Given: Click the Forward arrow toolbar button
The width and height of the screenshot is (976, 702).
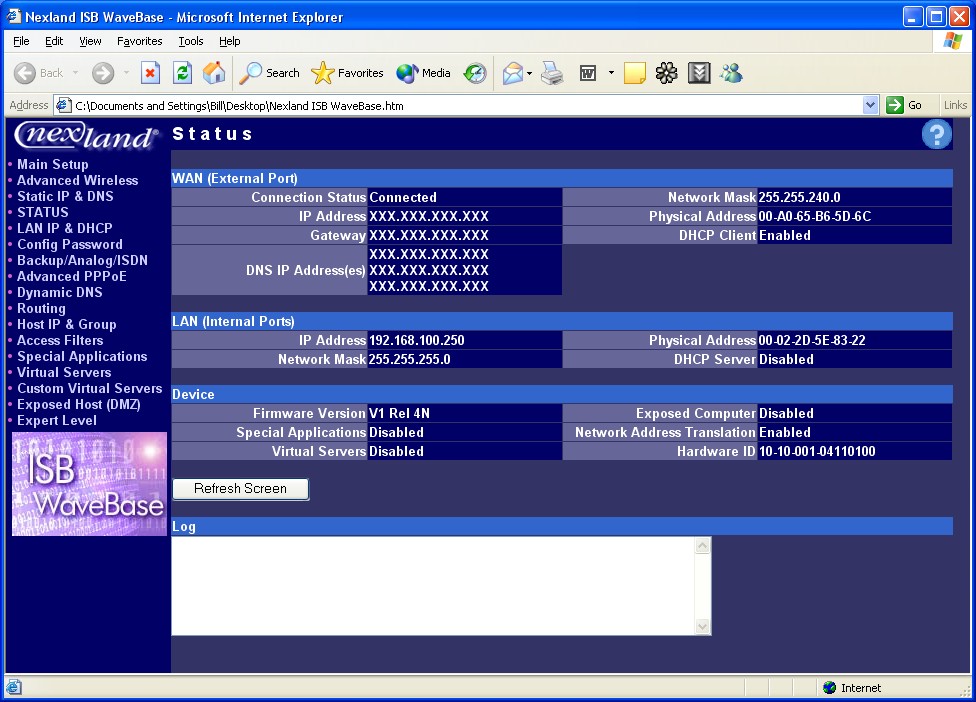Looking at the screenshot, I should [x=103, y=73].
